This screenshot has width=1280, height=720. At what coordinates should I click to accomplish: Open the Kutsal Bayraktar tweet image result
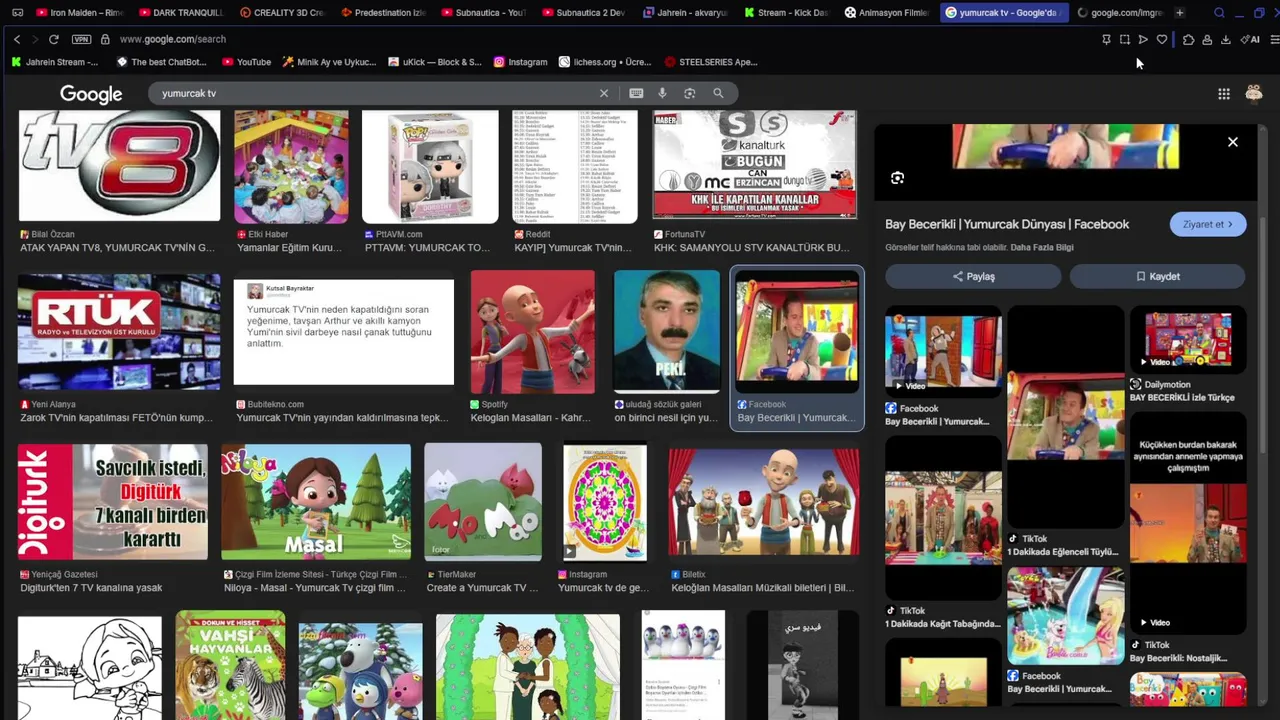(x=343, y=332)
